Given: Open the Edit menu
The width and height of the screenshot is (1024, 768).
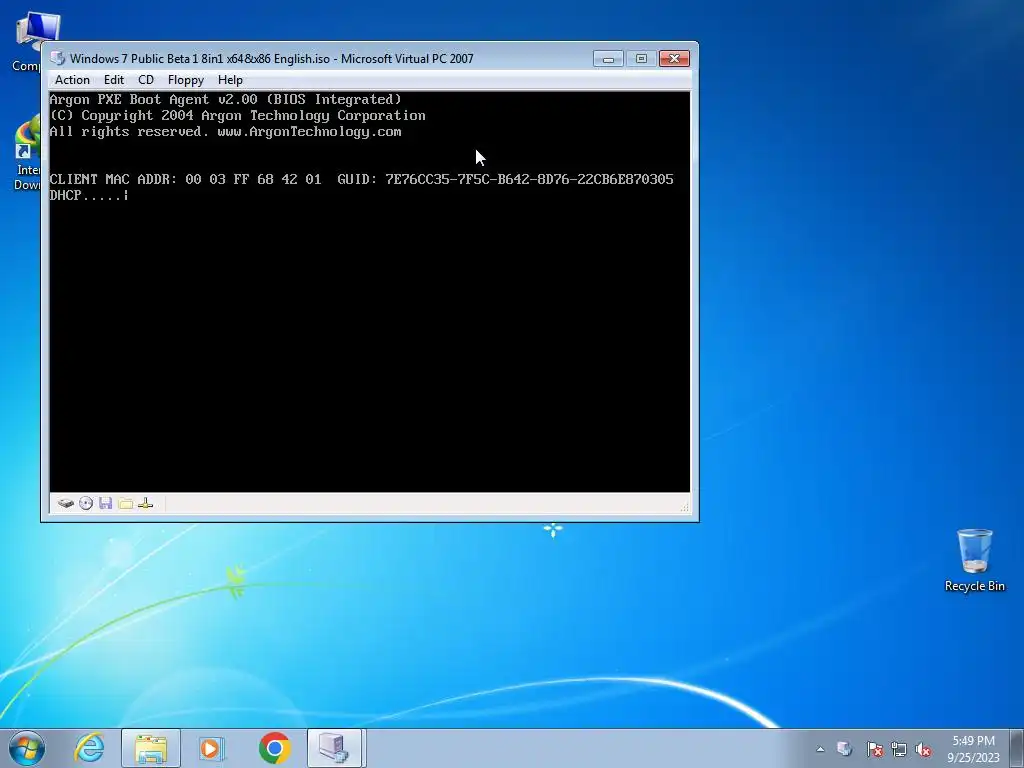Looking at the screenshot, I should [114, 80].
